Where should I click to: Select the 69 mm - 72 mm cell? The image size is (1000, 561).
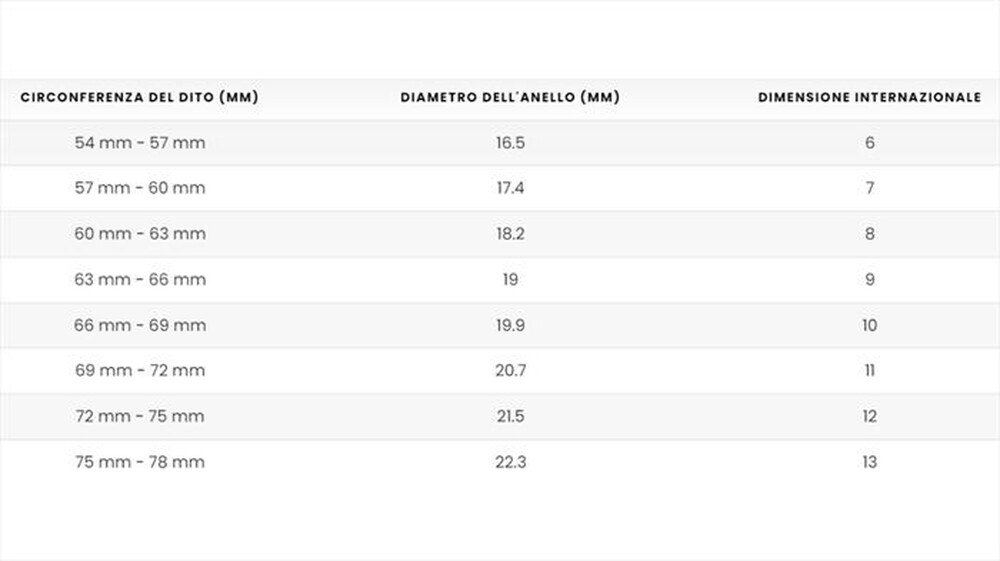[140, 371]
